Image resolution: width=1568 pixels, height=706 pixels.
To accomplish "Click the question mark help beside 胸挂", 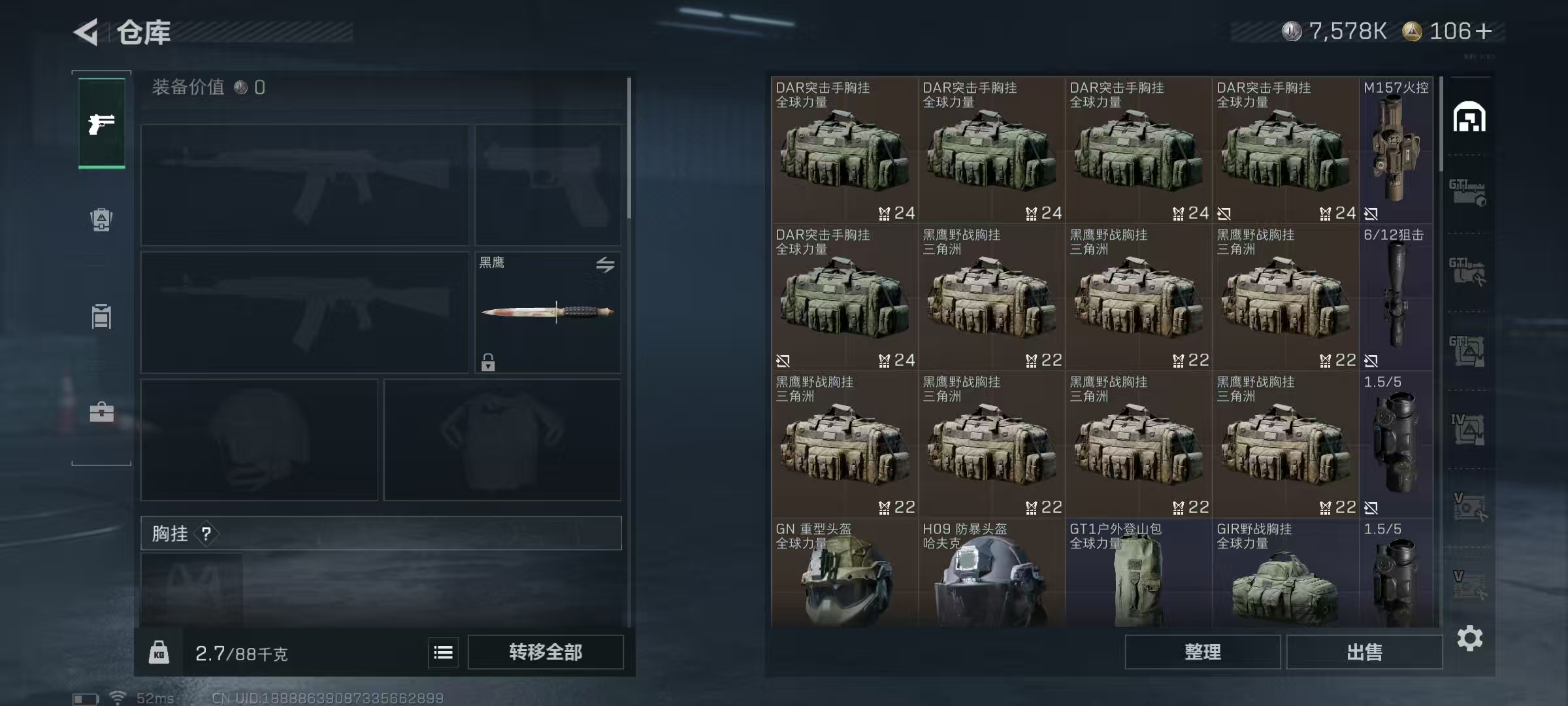I will 206,534.
